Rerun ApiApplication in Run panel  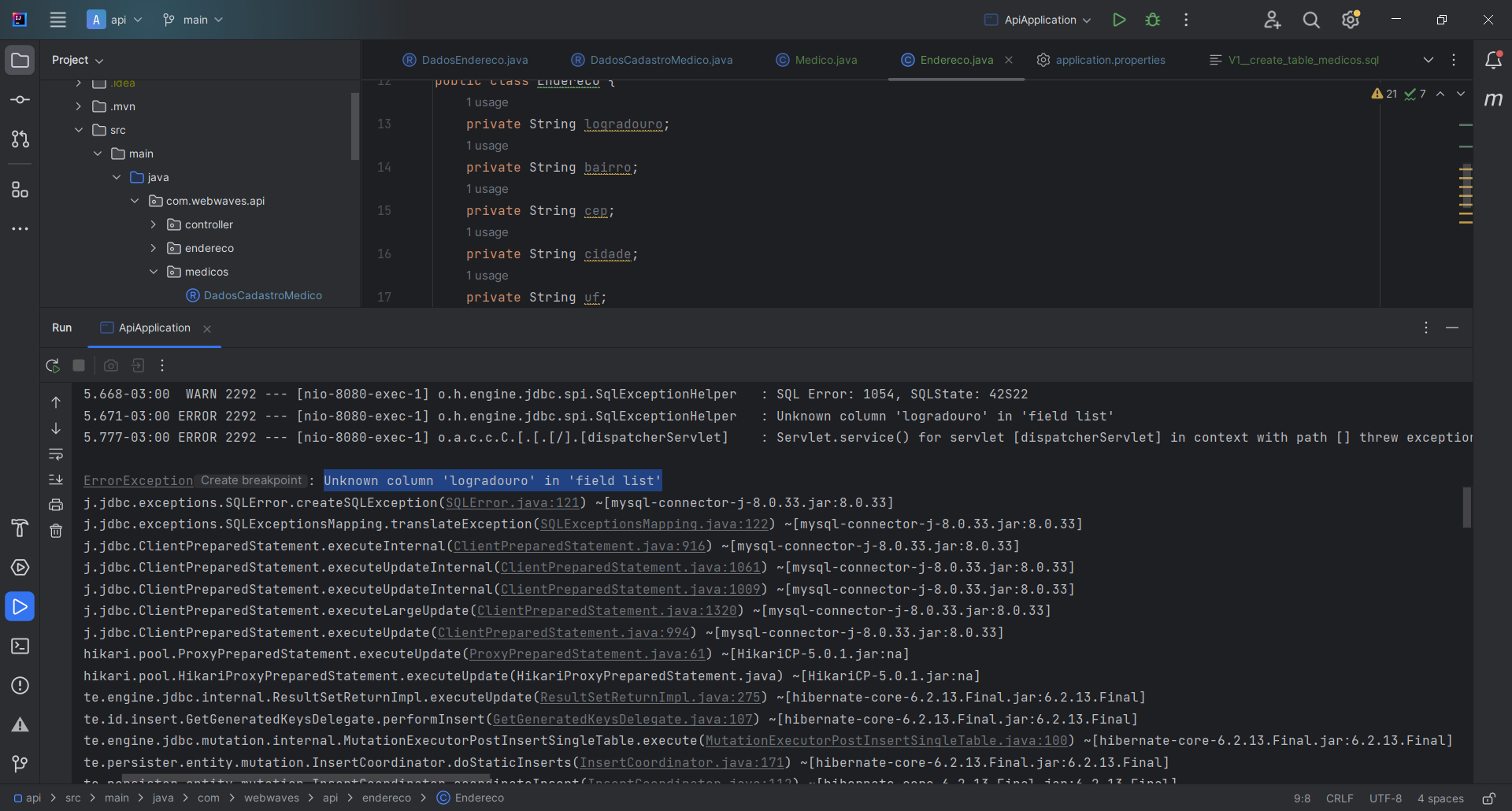[x=53, y=365]
